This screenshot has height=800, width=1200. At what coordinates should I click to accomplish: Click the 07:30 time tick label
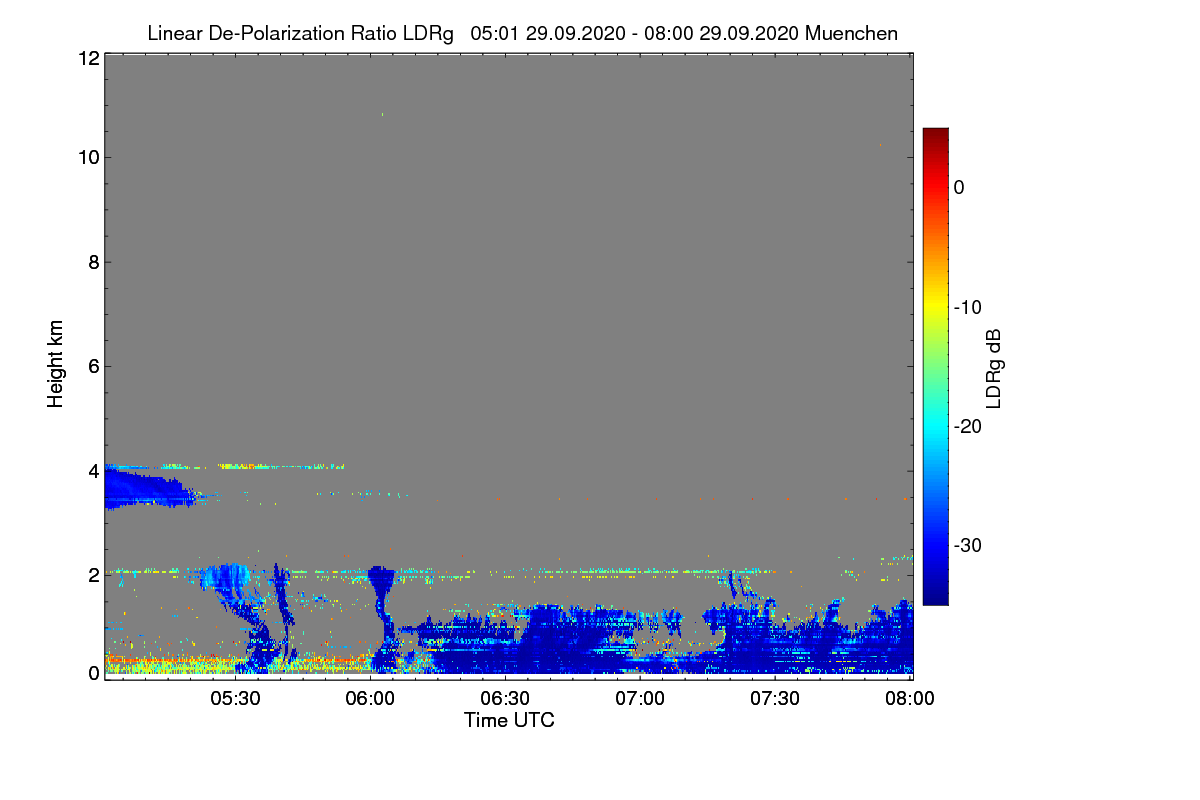775,698
